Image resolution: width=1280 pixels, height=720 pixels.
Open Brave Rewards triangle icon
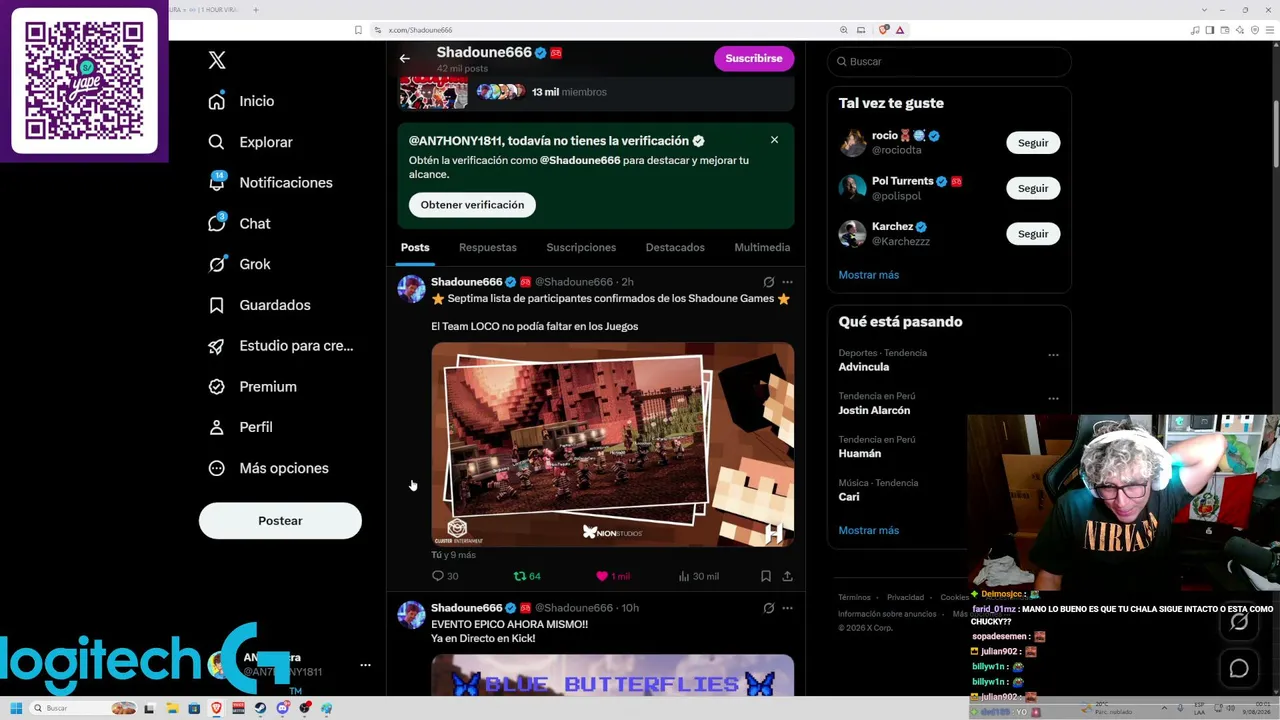(900, 30)
